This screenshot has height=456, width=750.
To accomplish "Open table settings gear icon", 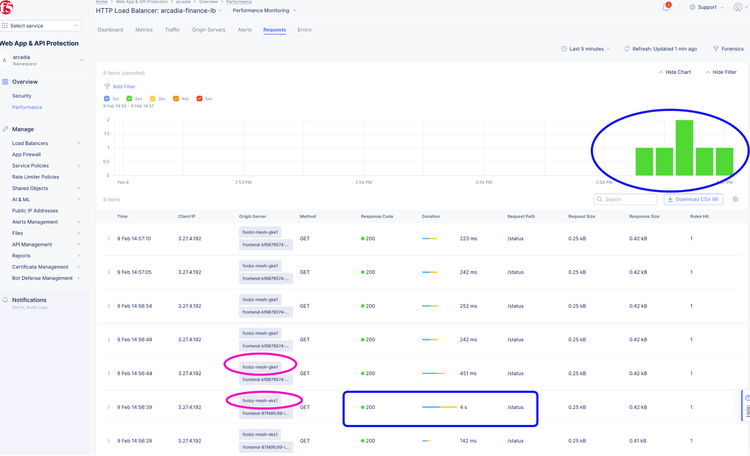I will (x=735, y=199).
